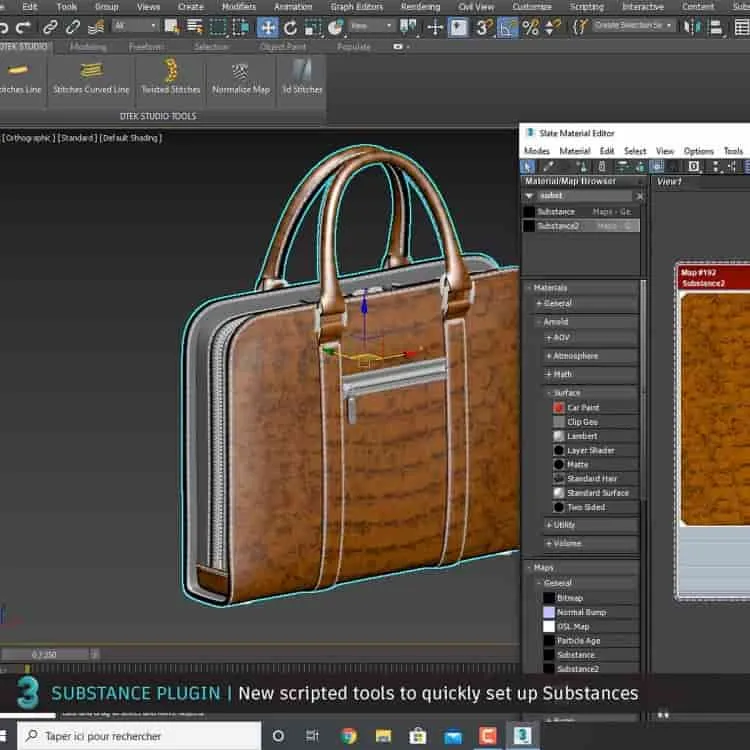Click the [Default Shading] viewport label
Viewport: 750px width, 750px height.
coord(131,138)
